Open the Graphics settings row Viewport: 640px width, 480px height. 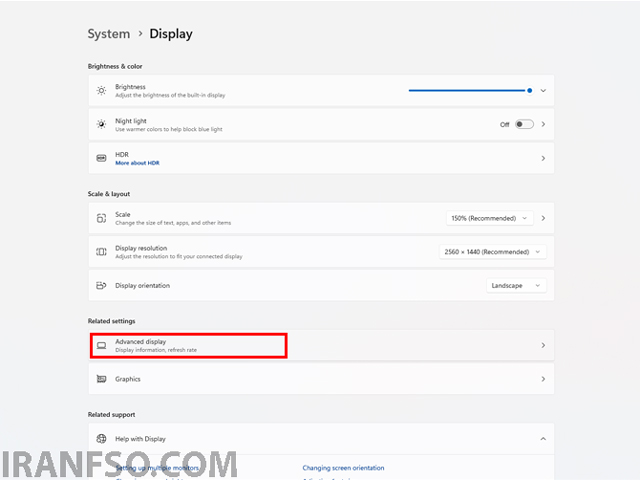point(321,379)
